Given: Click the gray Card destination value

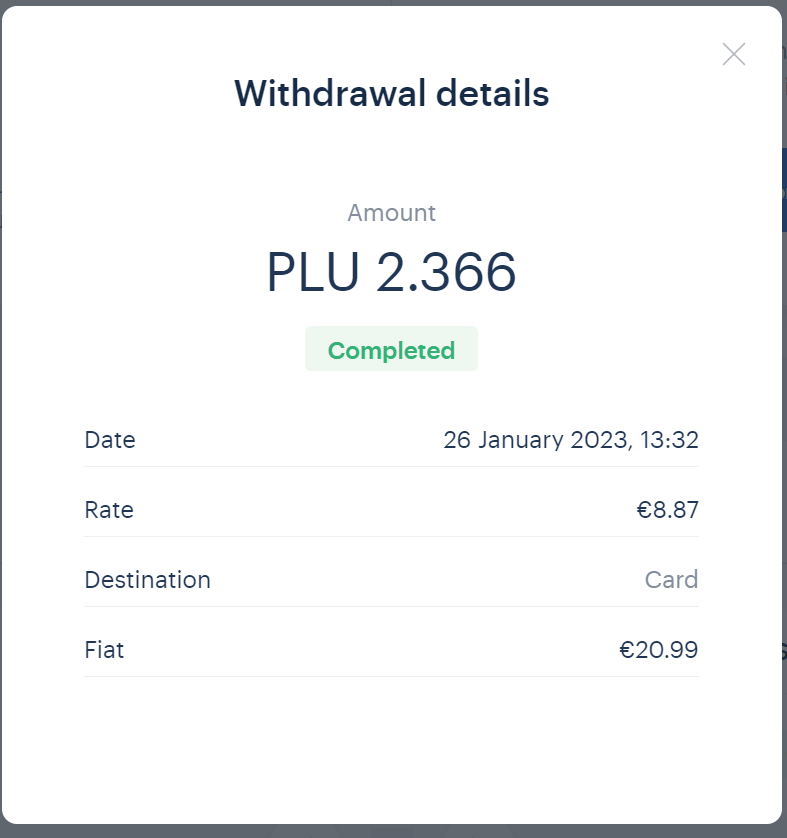Looking at the screenshot, I should (x=671, y=580).
